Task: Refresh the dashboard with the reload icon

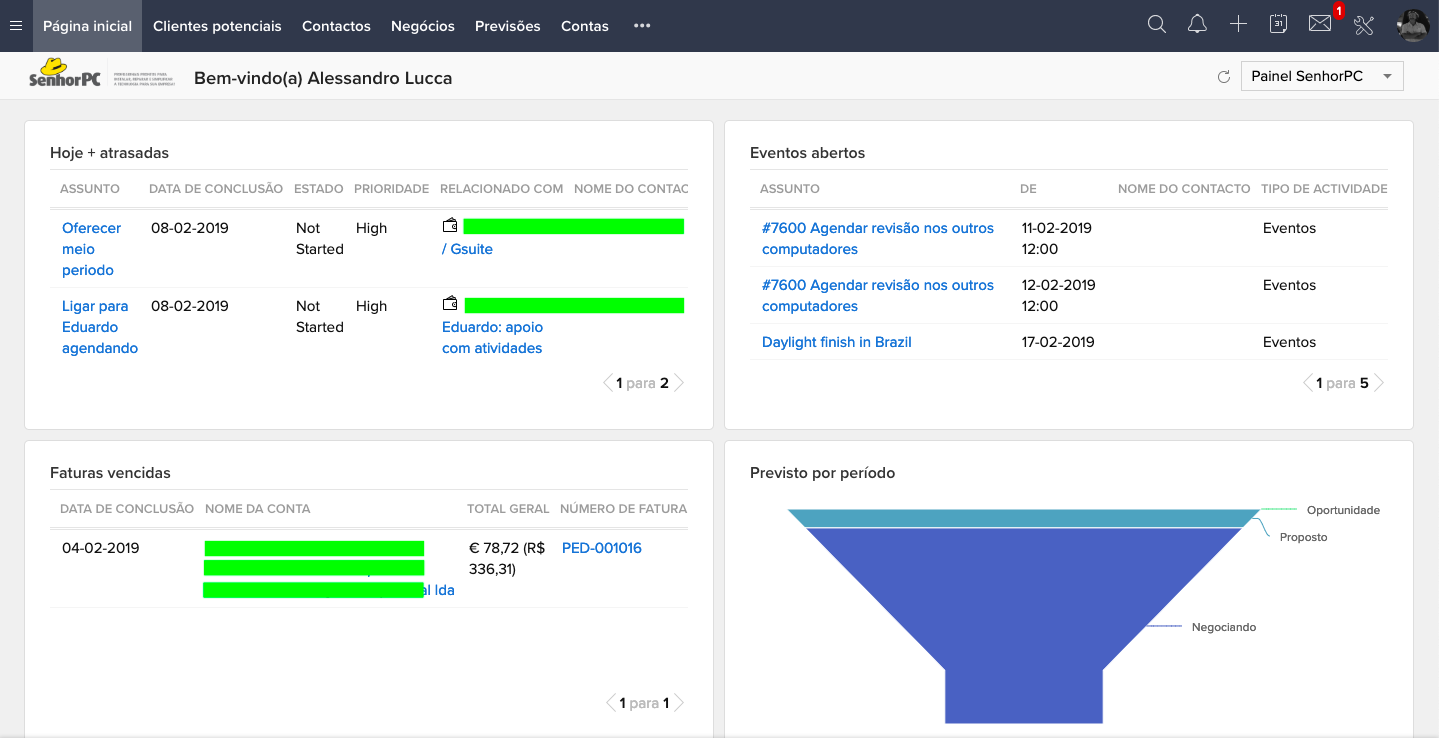Action: click(x=1223, y=77)
